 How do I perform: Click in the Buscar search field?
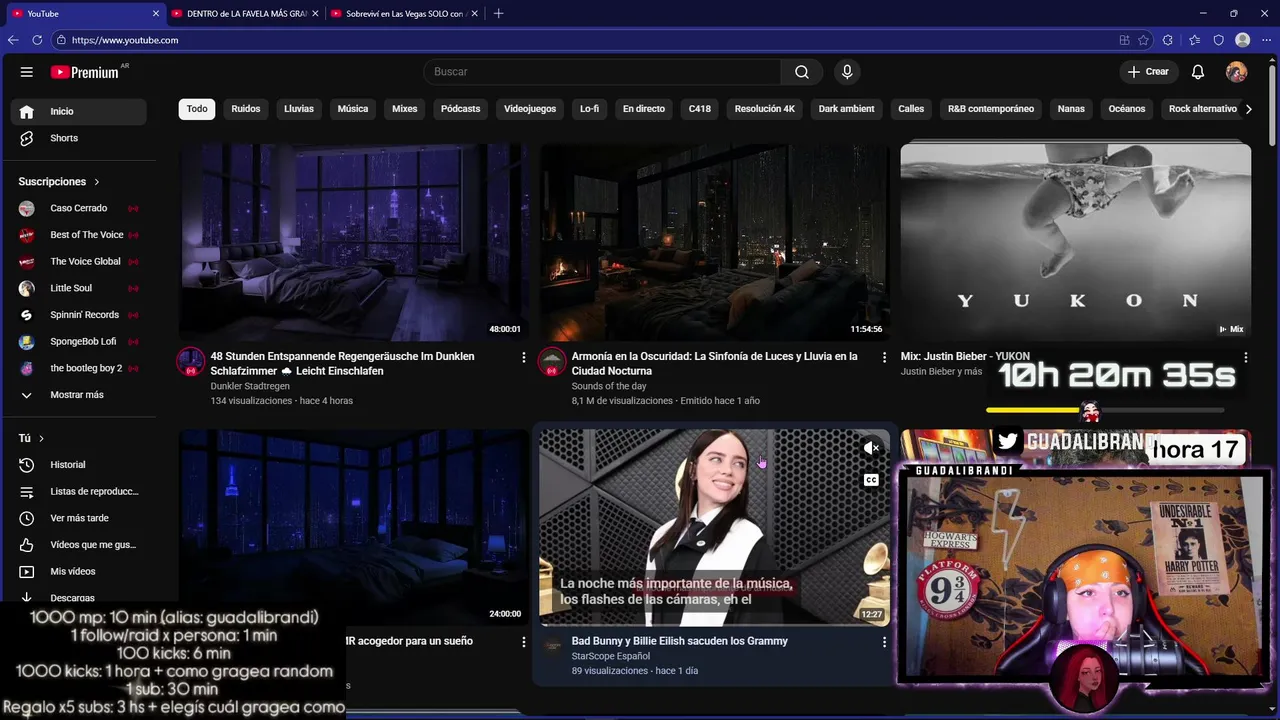point(603,72)
